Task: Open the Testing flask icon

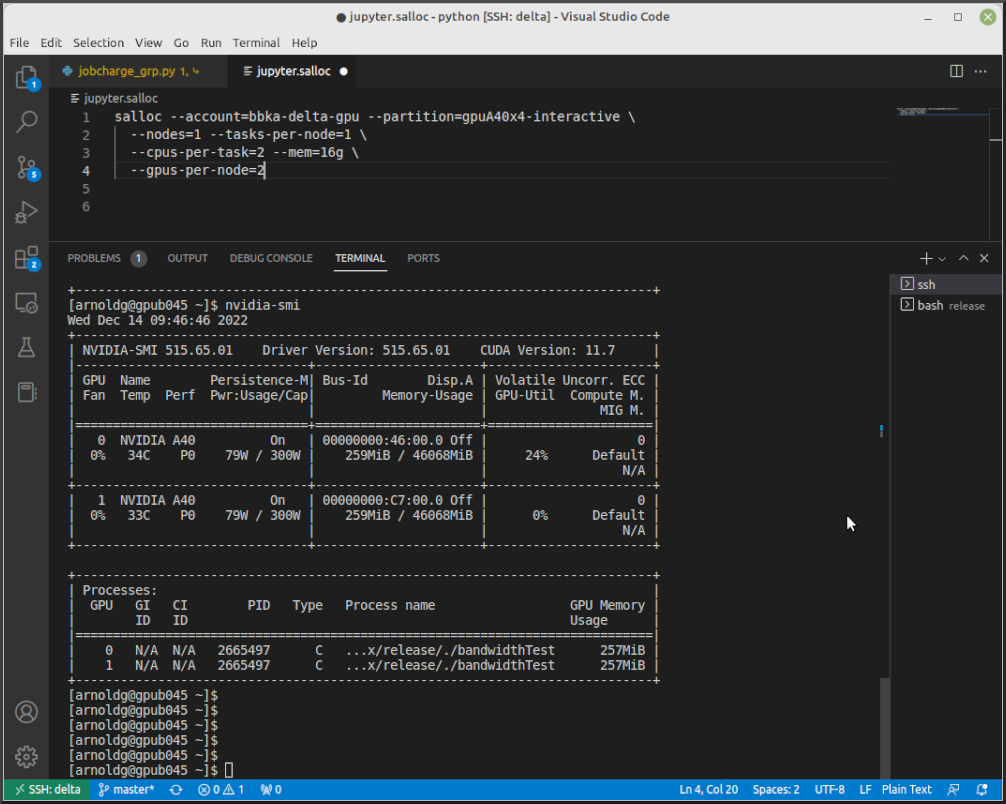Action: (x=26, y=347)
